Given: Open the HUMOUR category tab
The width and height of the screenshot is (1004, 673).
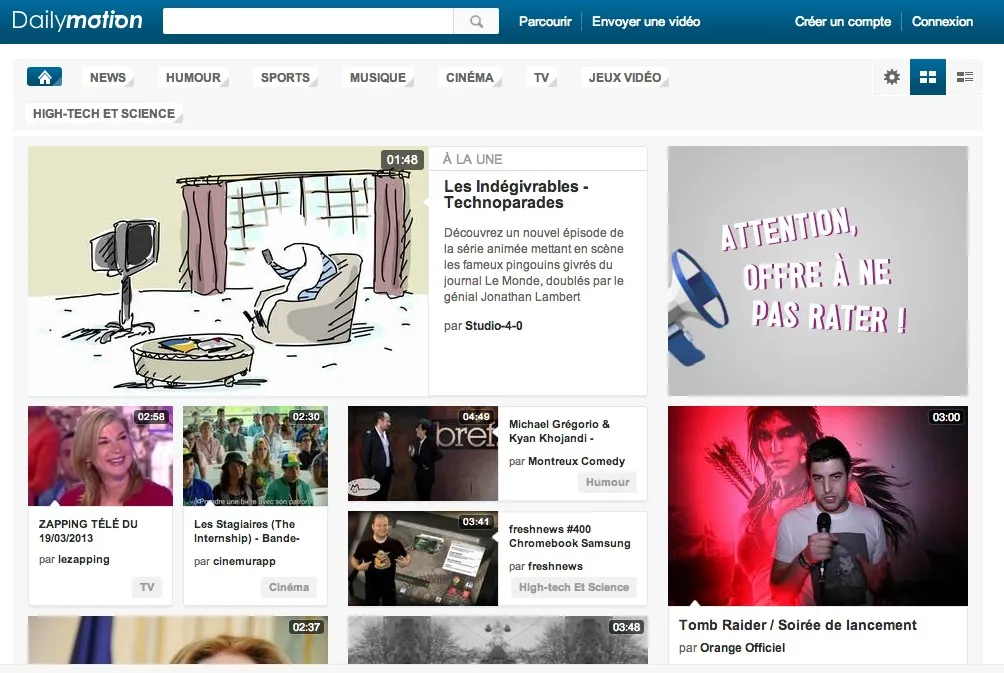Looking at the screenshot, I should tap(193, 77).
